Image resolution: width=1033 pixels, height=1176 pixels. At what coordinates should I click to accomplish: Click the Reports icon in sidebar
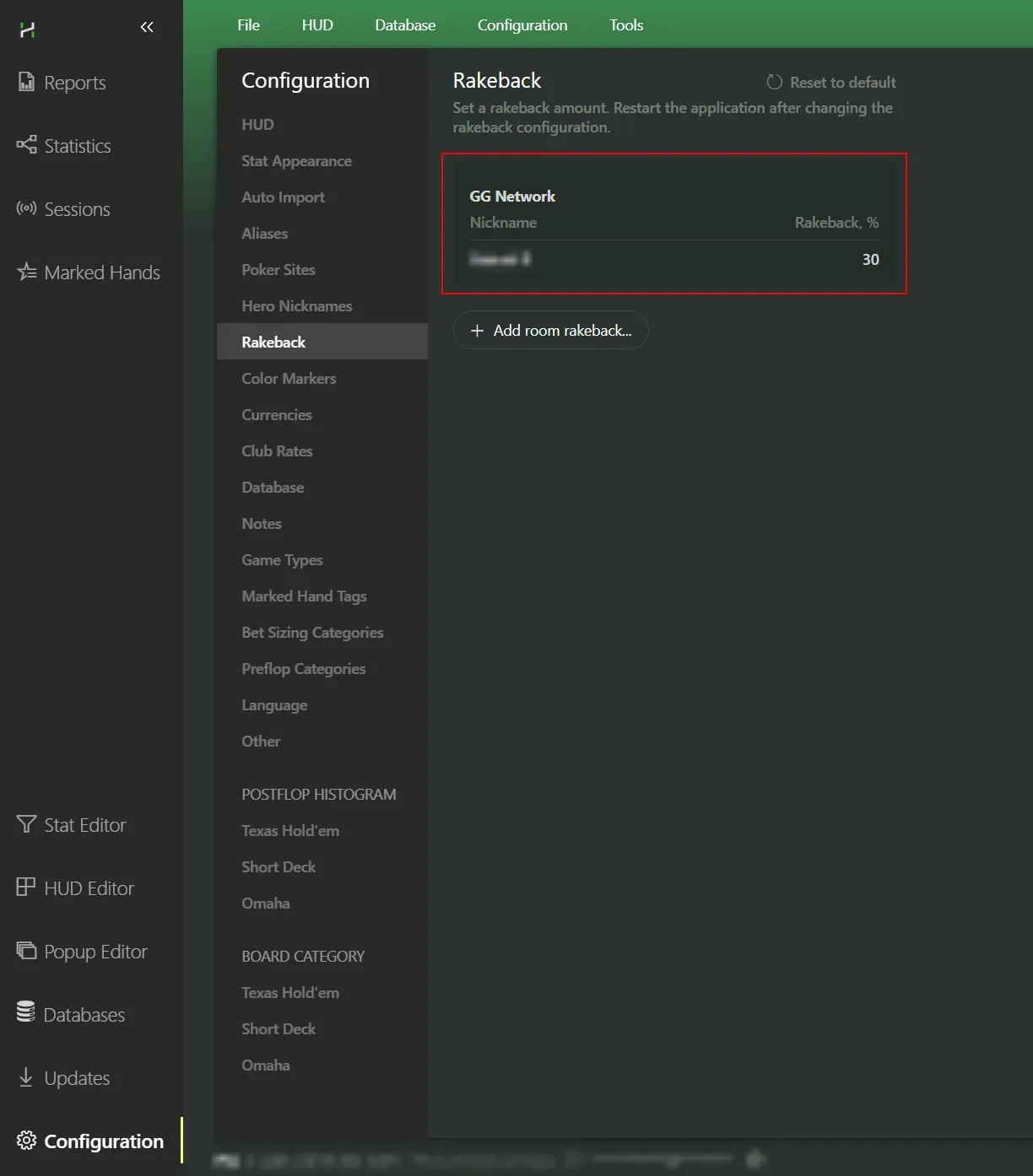click(26, 82)
